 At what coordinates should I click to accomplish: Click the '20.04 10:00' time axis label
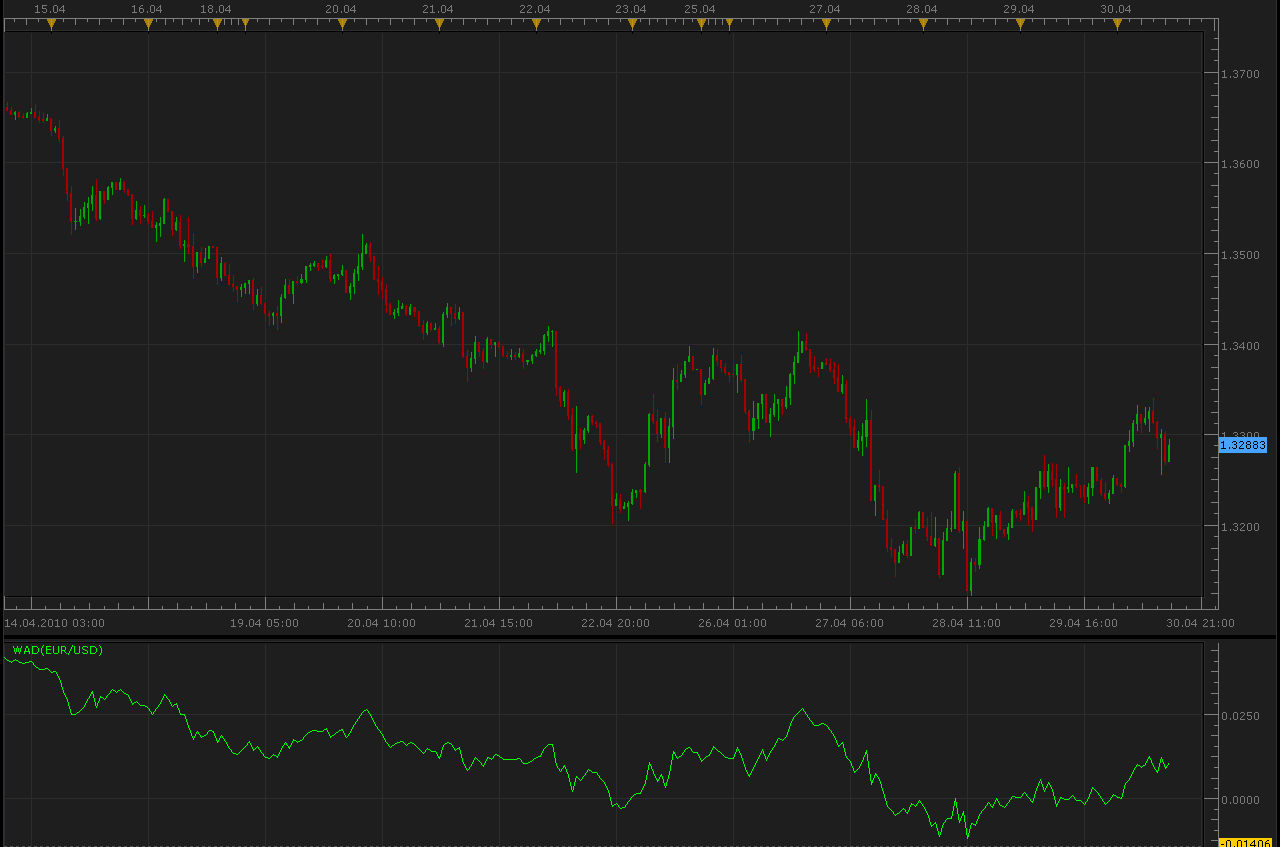pos(381,623)
